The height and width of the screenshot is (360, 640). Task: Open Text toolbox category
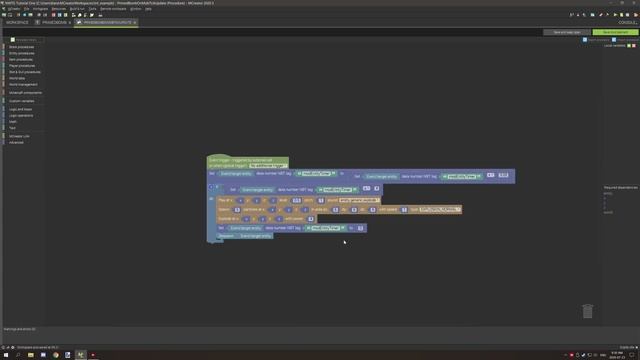point(12,128)
